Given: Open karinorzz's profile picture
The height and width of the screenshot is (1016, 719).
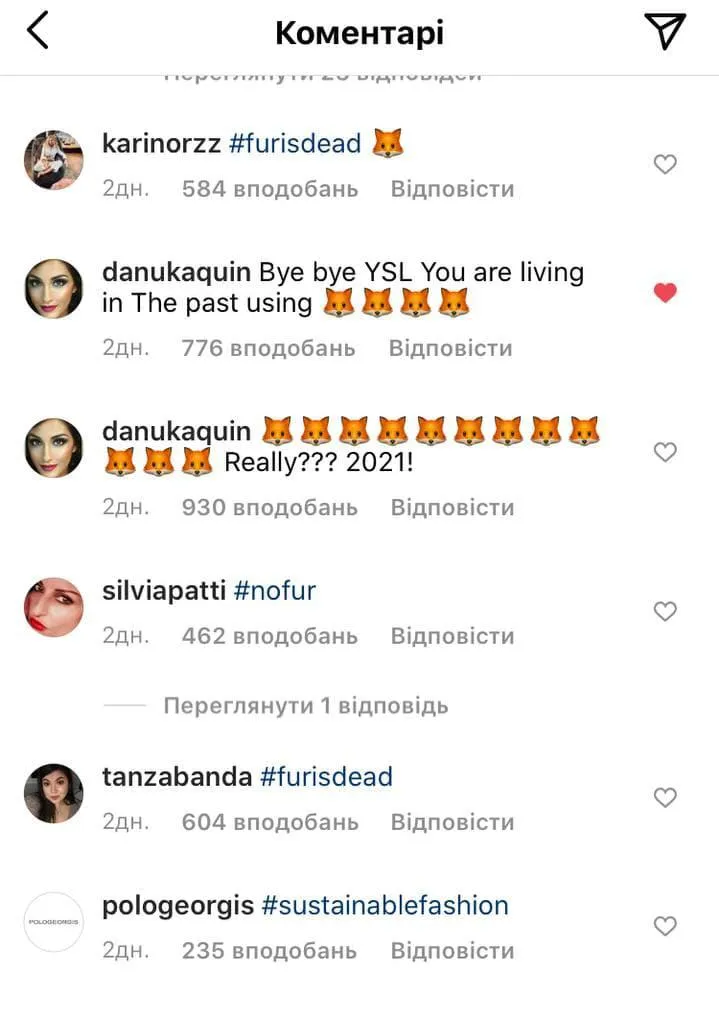Looking at the screenshot, I should pos(54,159).
